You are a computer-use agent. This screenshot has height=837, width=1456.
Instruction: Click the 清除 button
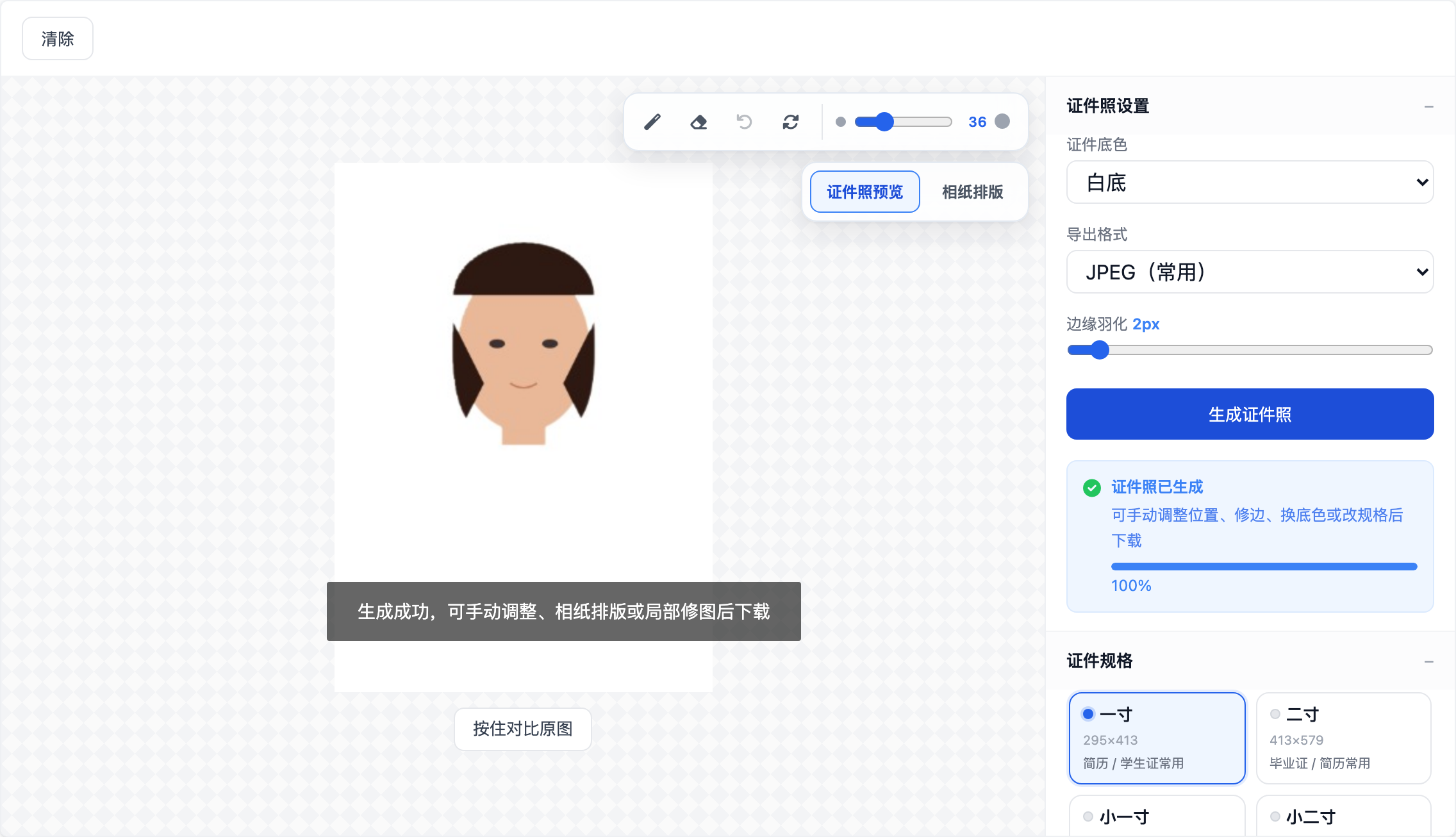pos(58,38)
